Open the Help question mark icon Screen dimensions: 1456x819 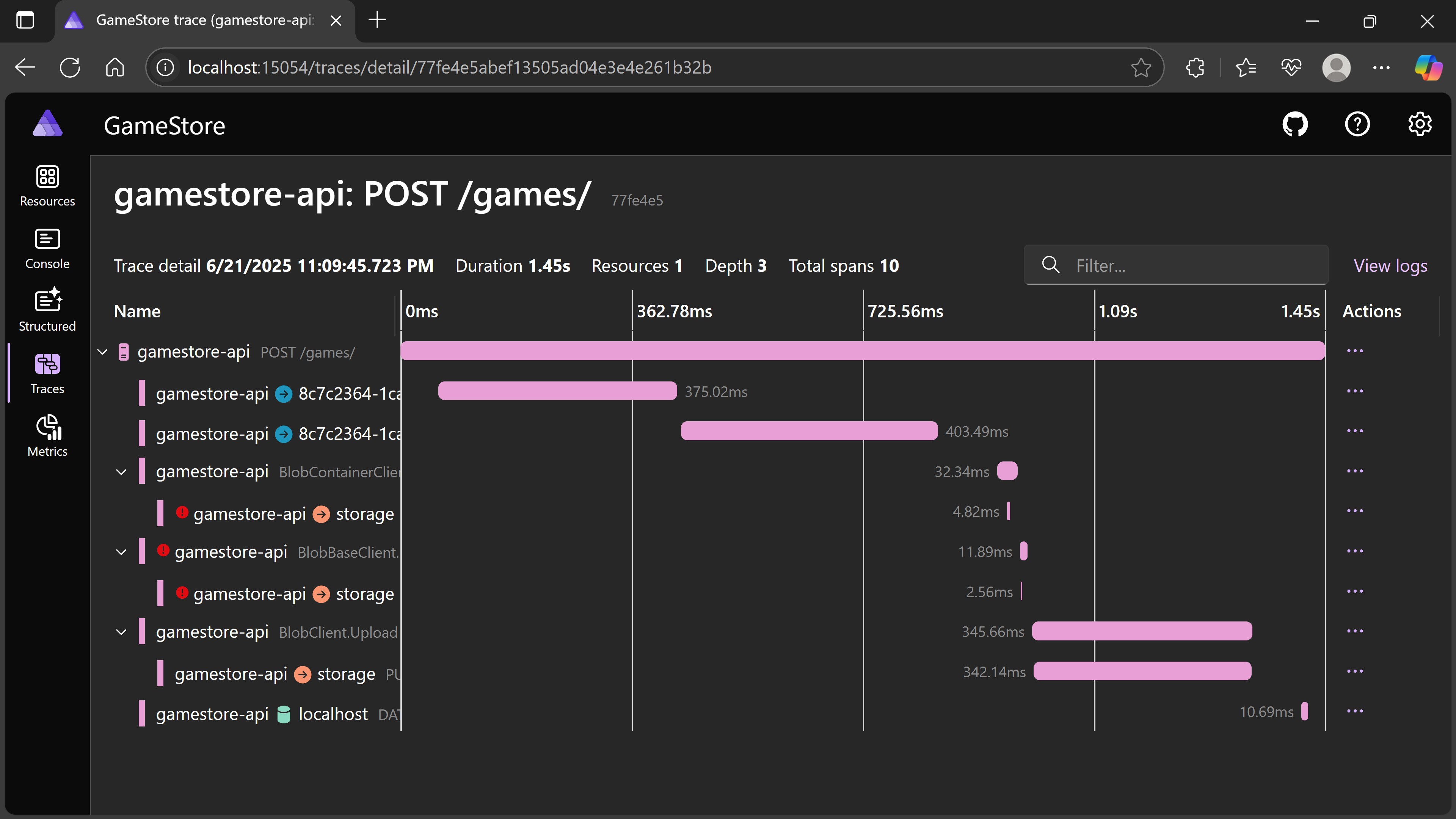click(x=1357, y=124)
